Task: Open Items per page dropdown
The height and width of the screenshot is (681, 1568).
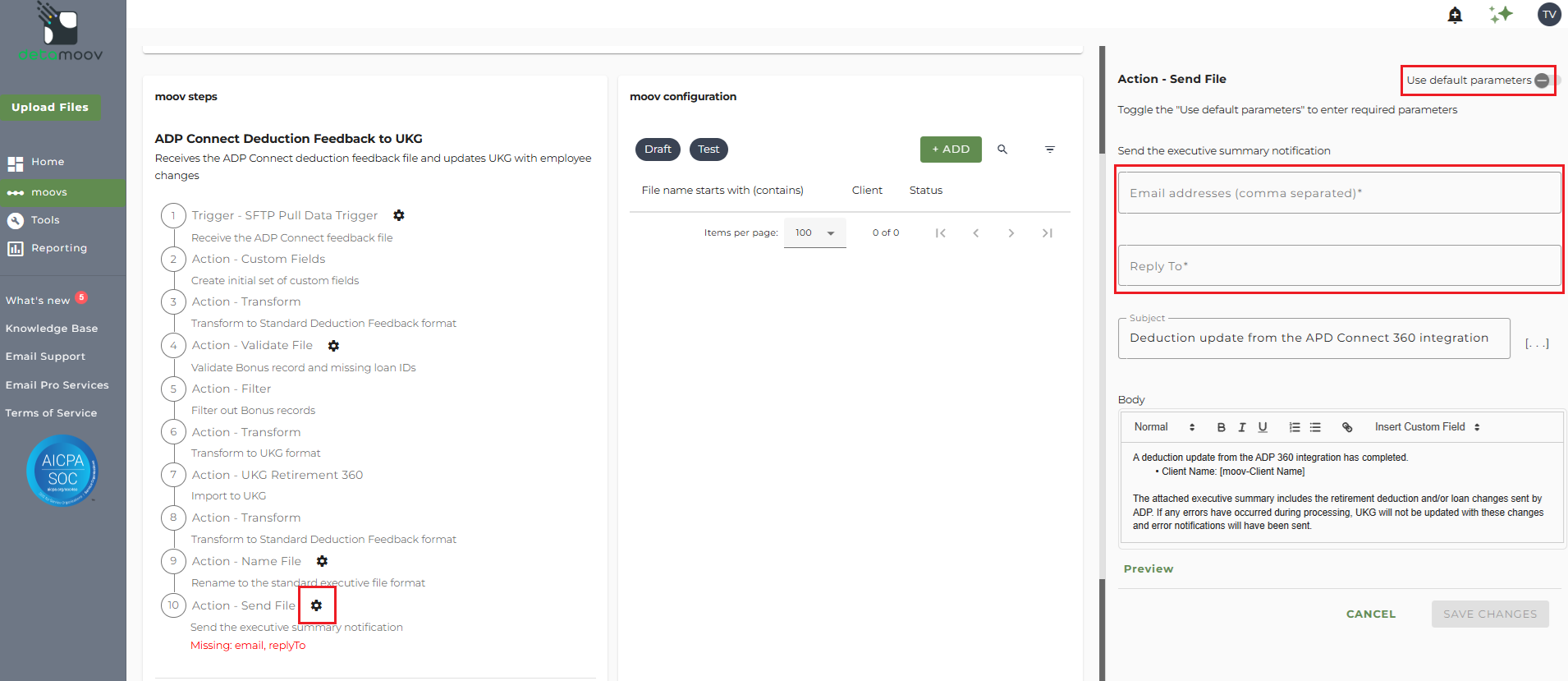Action: [x=814, y=233]
